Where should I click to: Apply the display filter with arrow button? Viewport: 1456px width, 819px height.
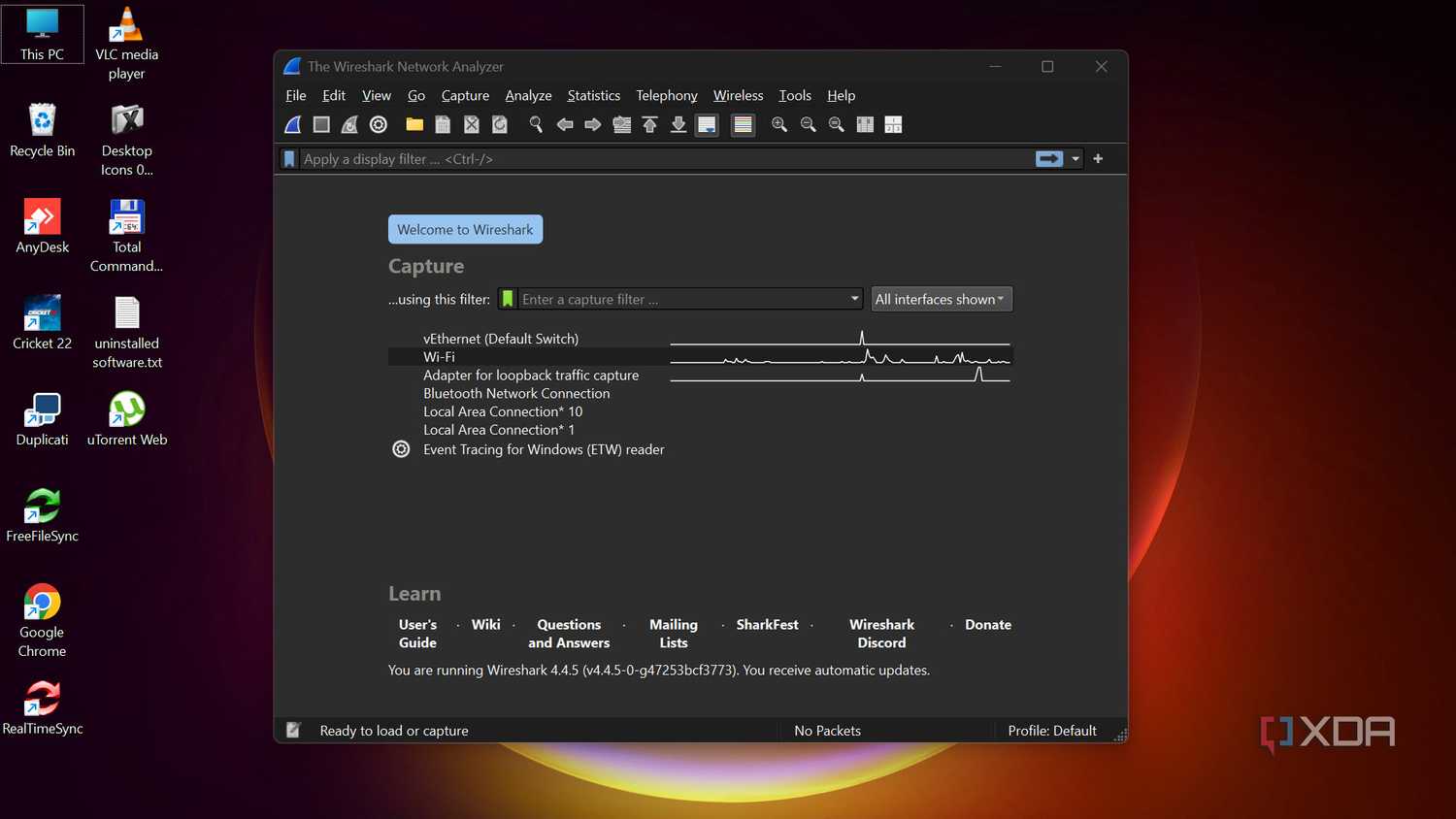pyautogui.click(x=1049, y=158)
